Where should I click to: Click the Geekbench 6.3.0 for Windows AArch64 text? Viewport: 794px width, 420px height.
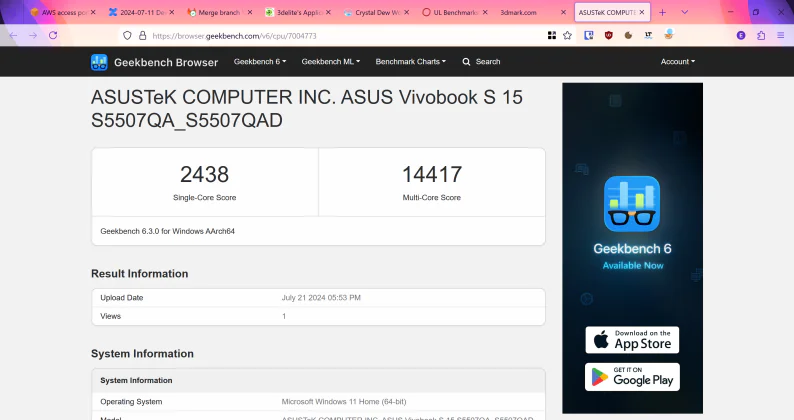pyautogui.click(x=168, y=232)
